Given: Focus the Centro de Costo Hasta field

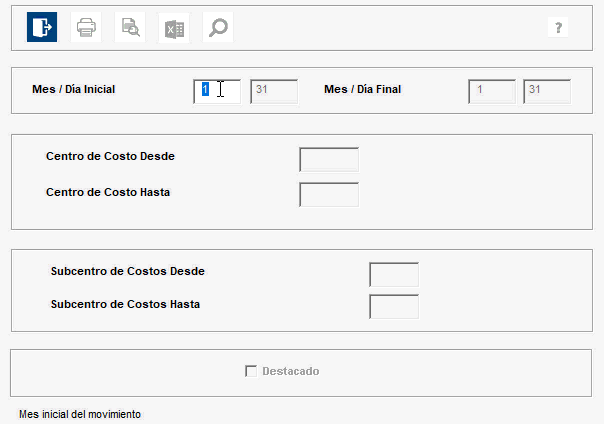Looking at the screenshot, I should tap(329, 195).
